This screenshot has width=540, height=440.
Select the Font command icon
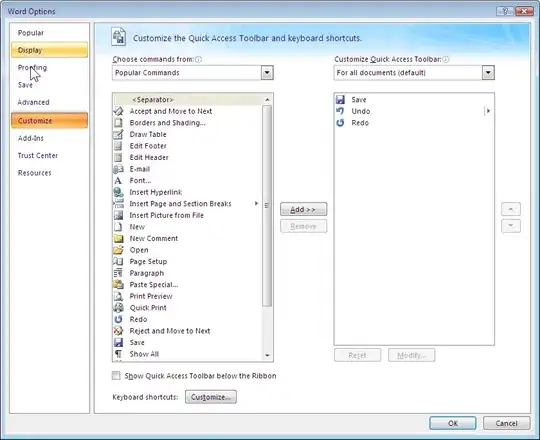[x=118, y=180]
